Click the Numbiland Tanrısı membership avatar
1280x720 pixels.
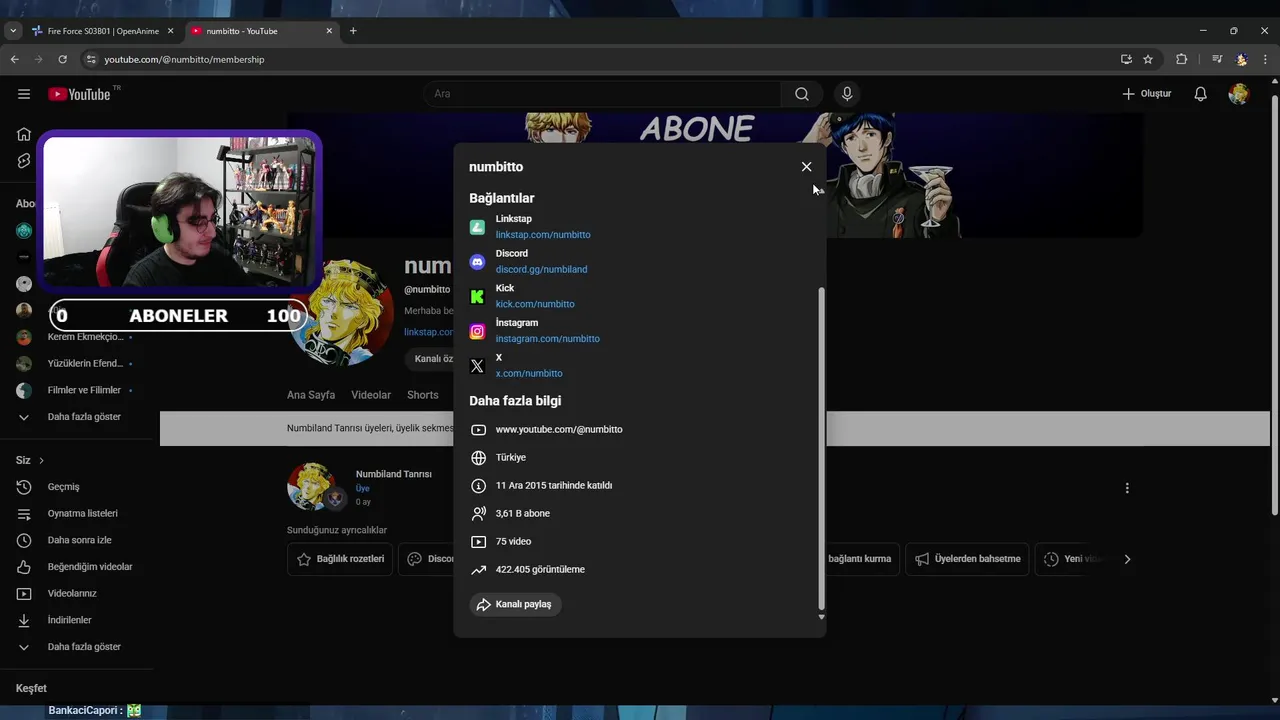click(311, 486)
